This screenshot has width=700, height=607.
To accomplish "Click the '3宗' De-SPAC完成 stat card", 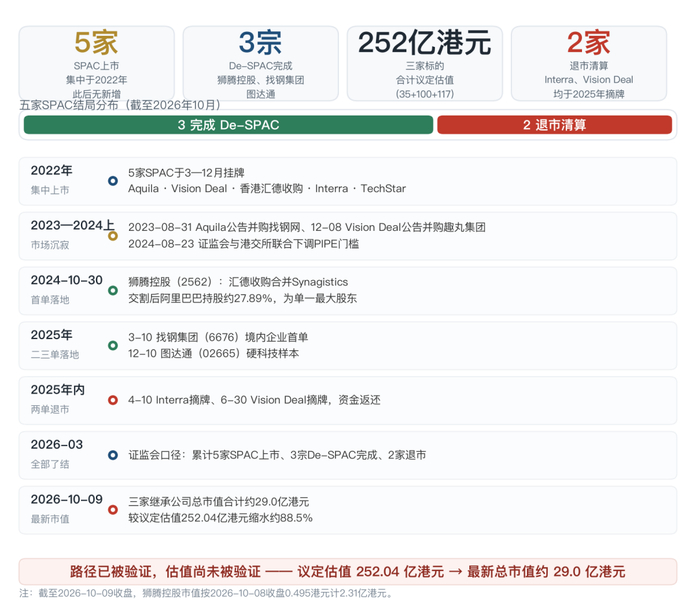I will click(261, 63).
